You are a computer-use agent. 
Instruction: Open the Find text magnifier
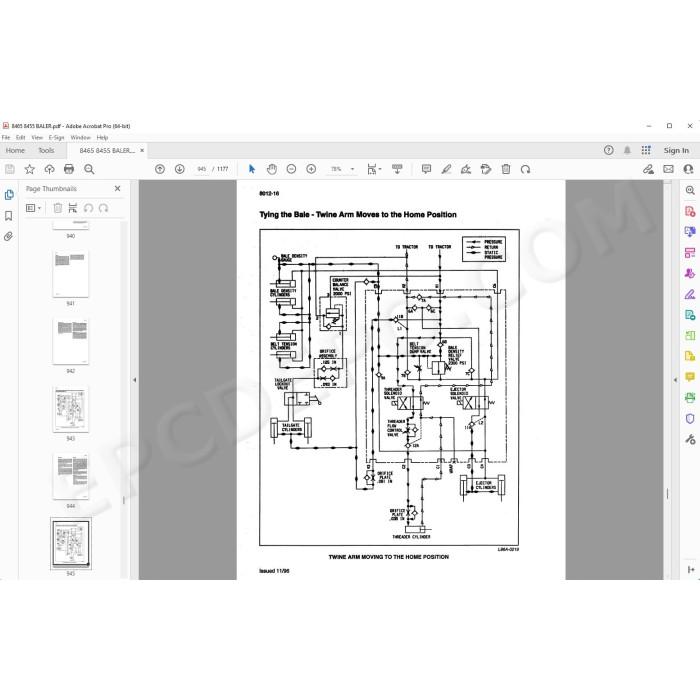tap(89, 169)
